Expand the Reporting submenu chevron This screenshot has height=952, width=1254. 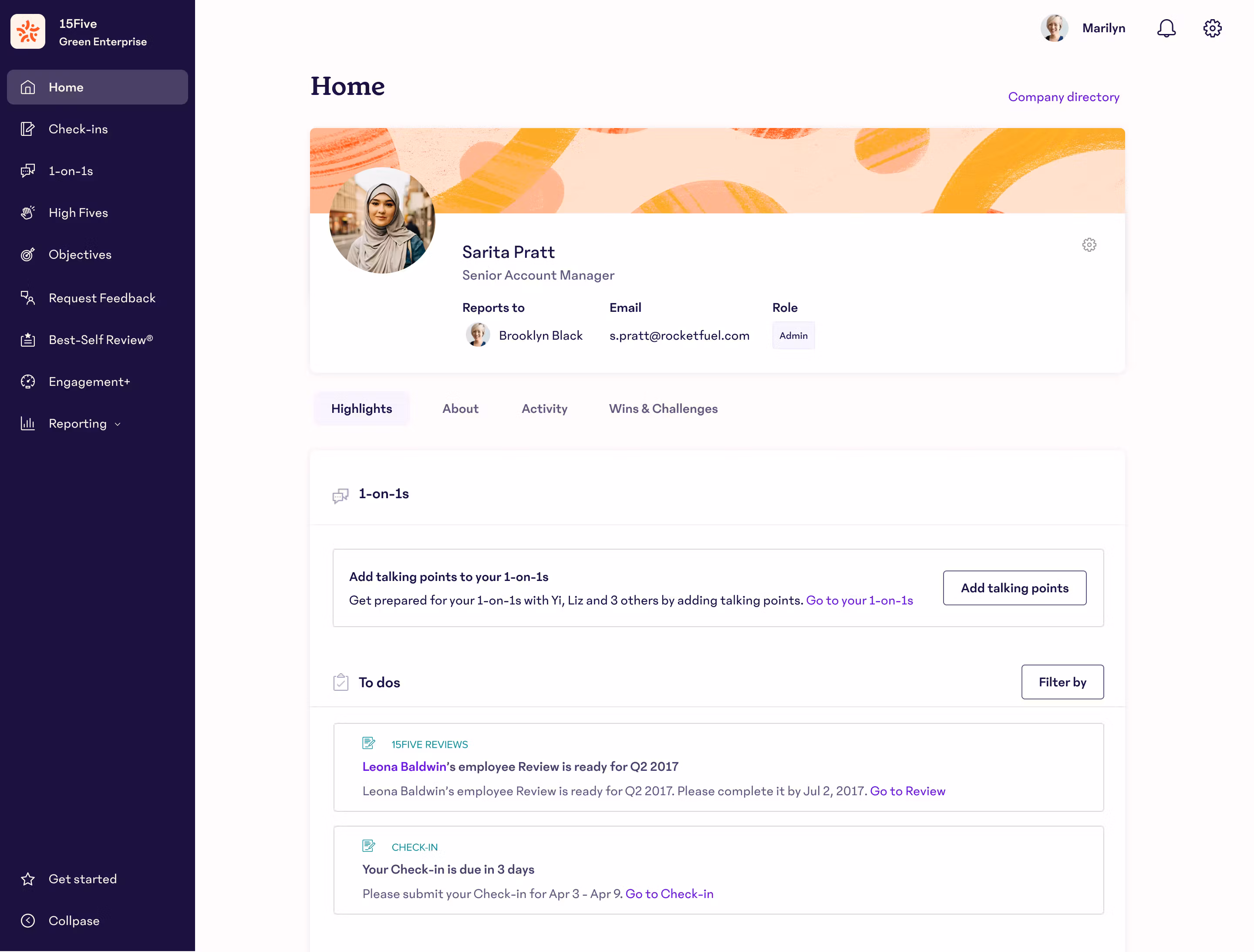tap(118, 424)
